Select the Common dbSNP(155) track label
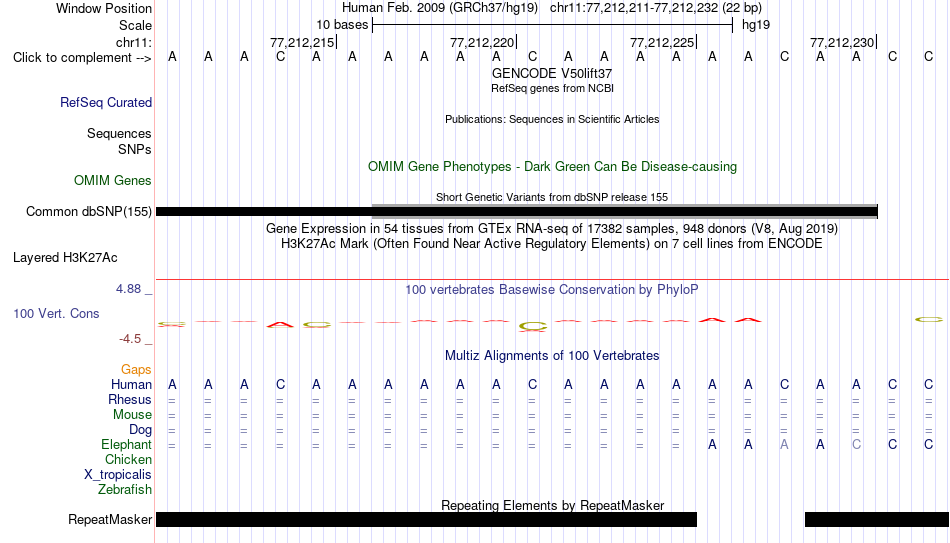 click(x=89, y=212)
